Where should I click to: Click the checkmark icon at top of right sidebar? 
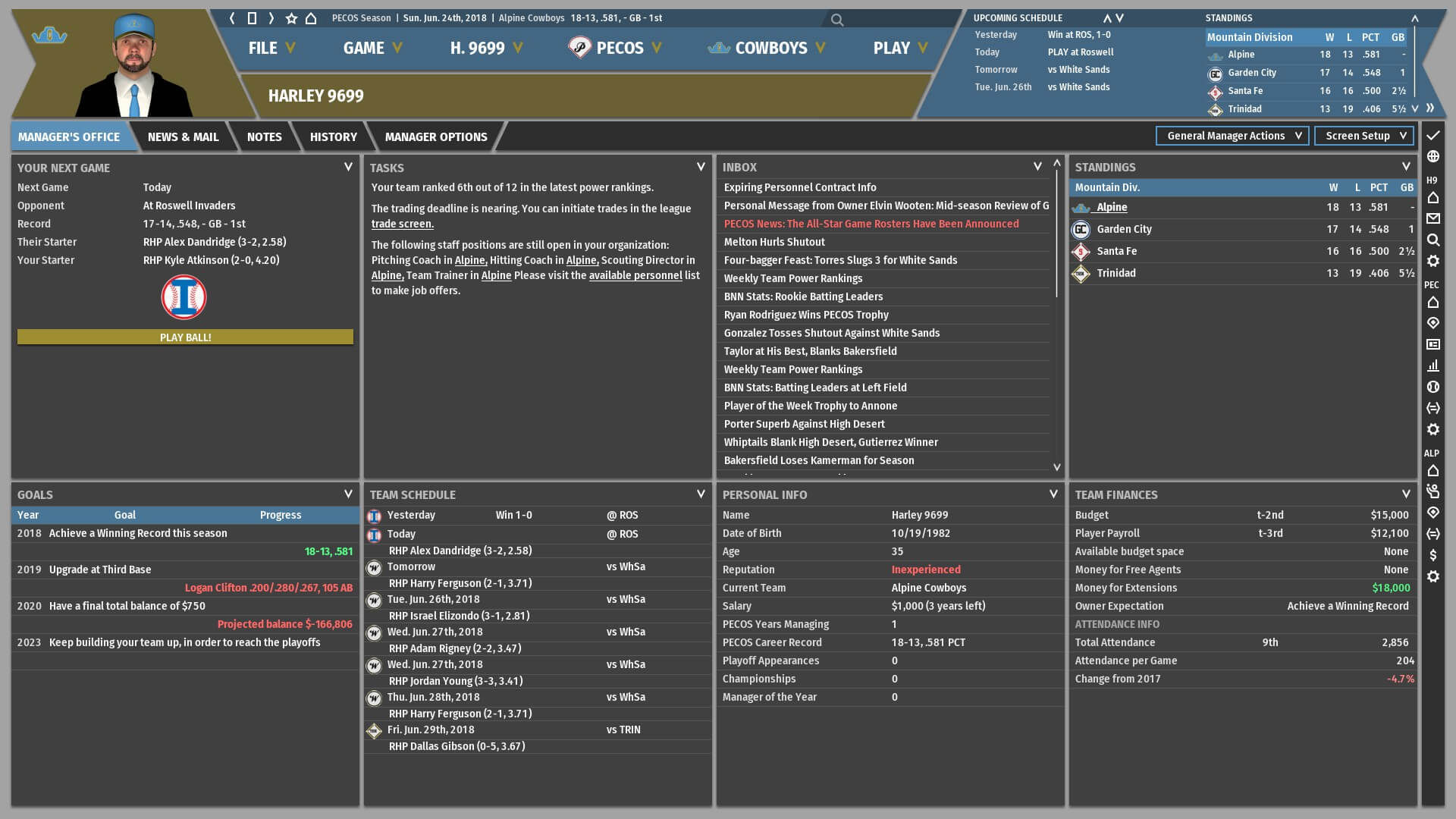1432,135
